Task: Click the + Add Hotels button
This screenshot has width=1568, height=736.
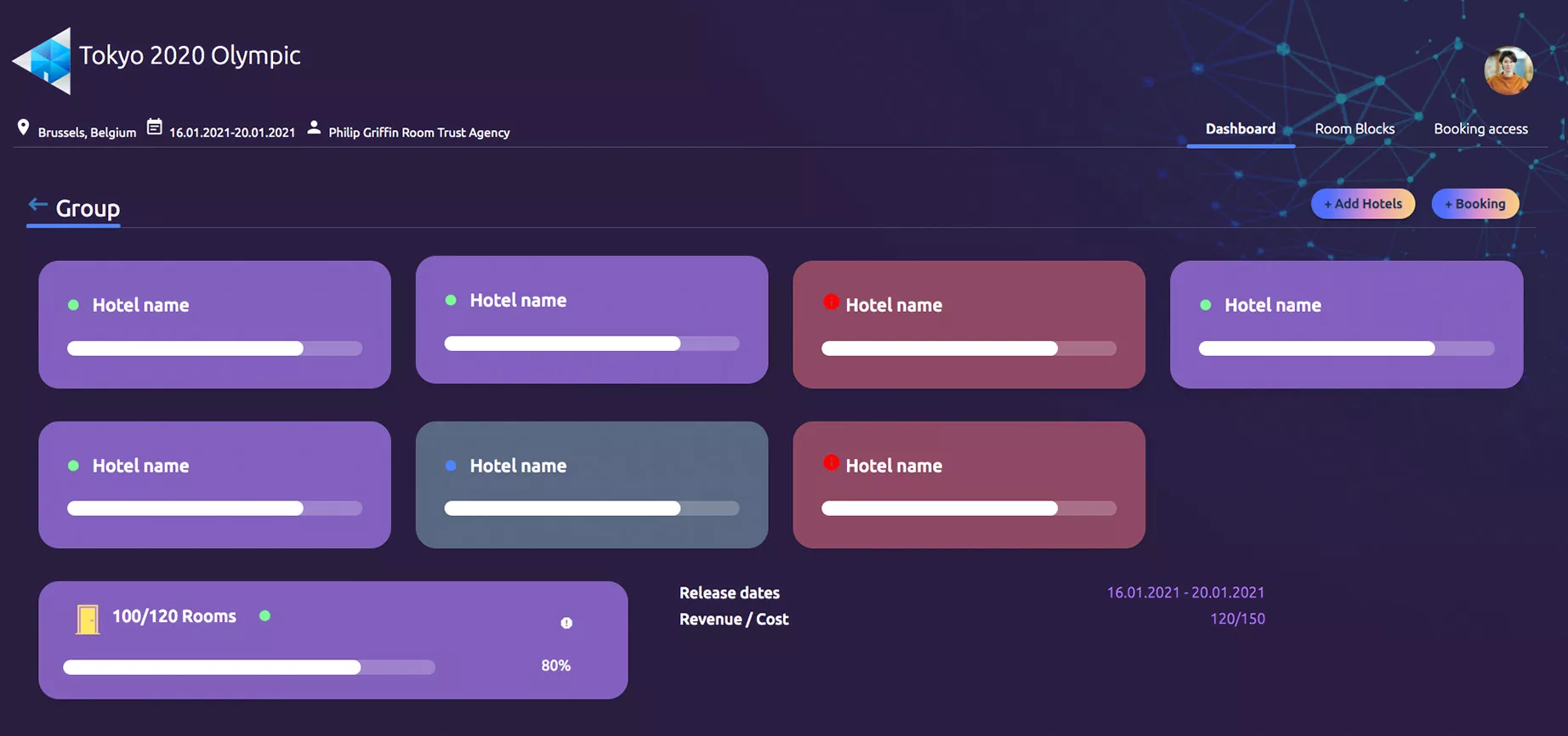Action: click(x=1362, y=204)
